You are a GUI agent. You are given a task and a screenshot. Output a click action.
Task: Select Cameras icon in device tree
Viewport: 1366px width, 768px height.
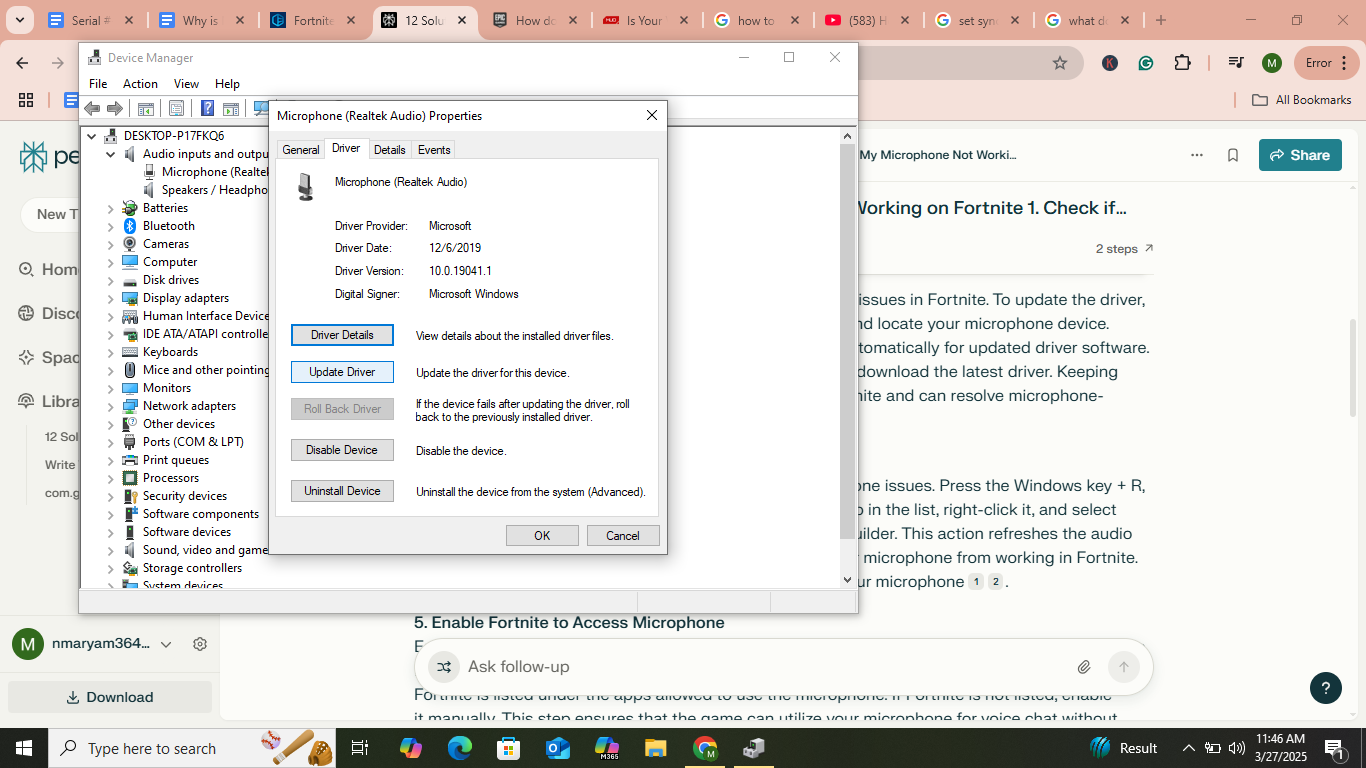pyautogui.click(x=129, y=244)
